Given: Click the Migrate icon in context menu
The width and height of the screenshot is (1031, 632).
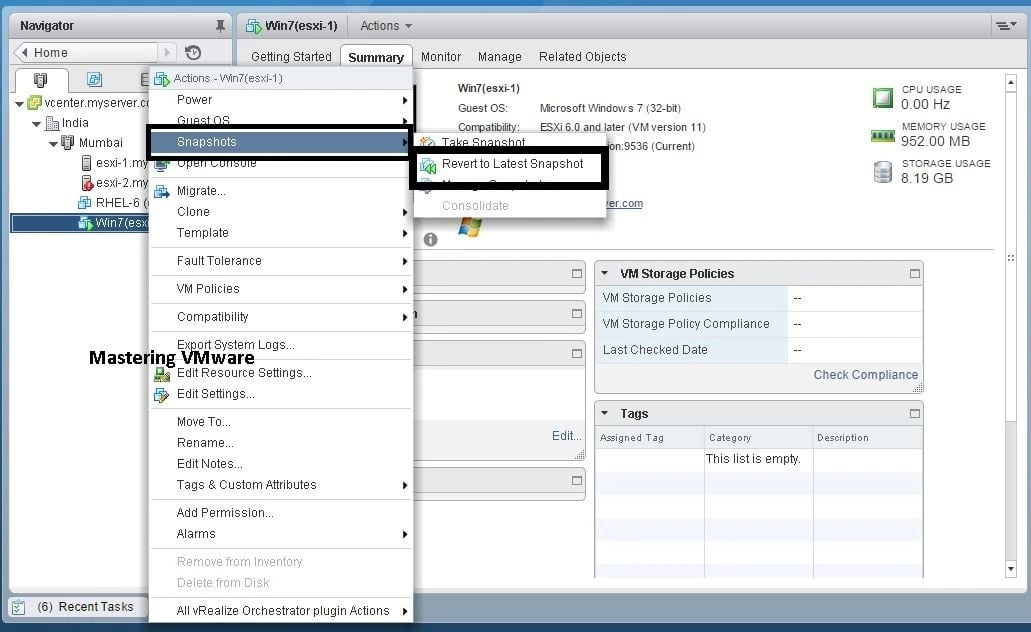Looking at the screenshot, I should pyautogui.click(x=161, y=191).
